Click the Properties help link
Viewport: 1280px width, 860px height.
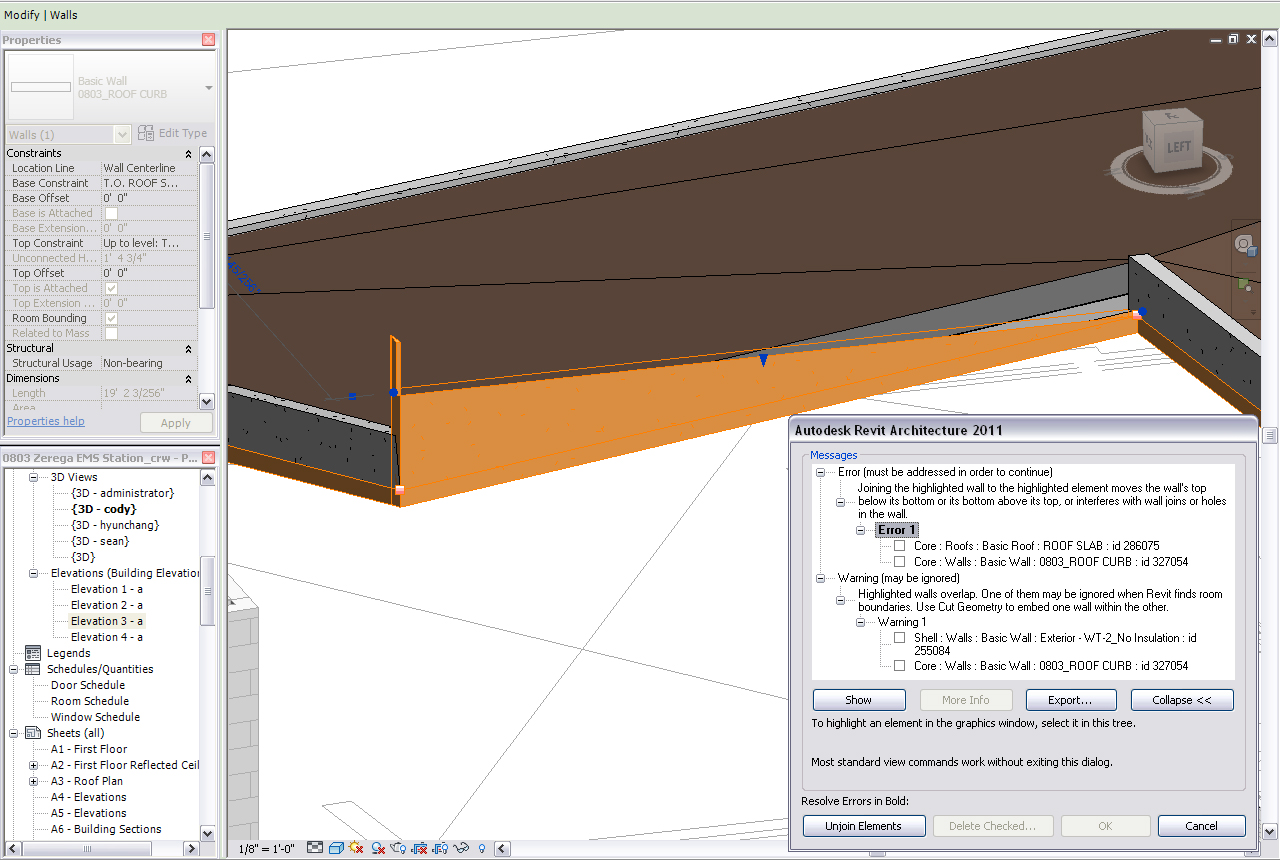coord(46,421)
